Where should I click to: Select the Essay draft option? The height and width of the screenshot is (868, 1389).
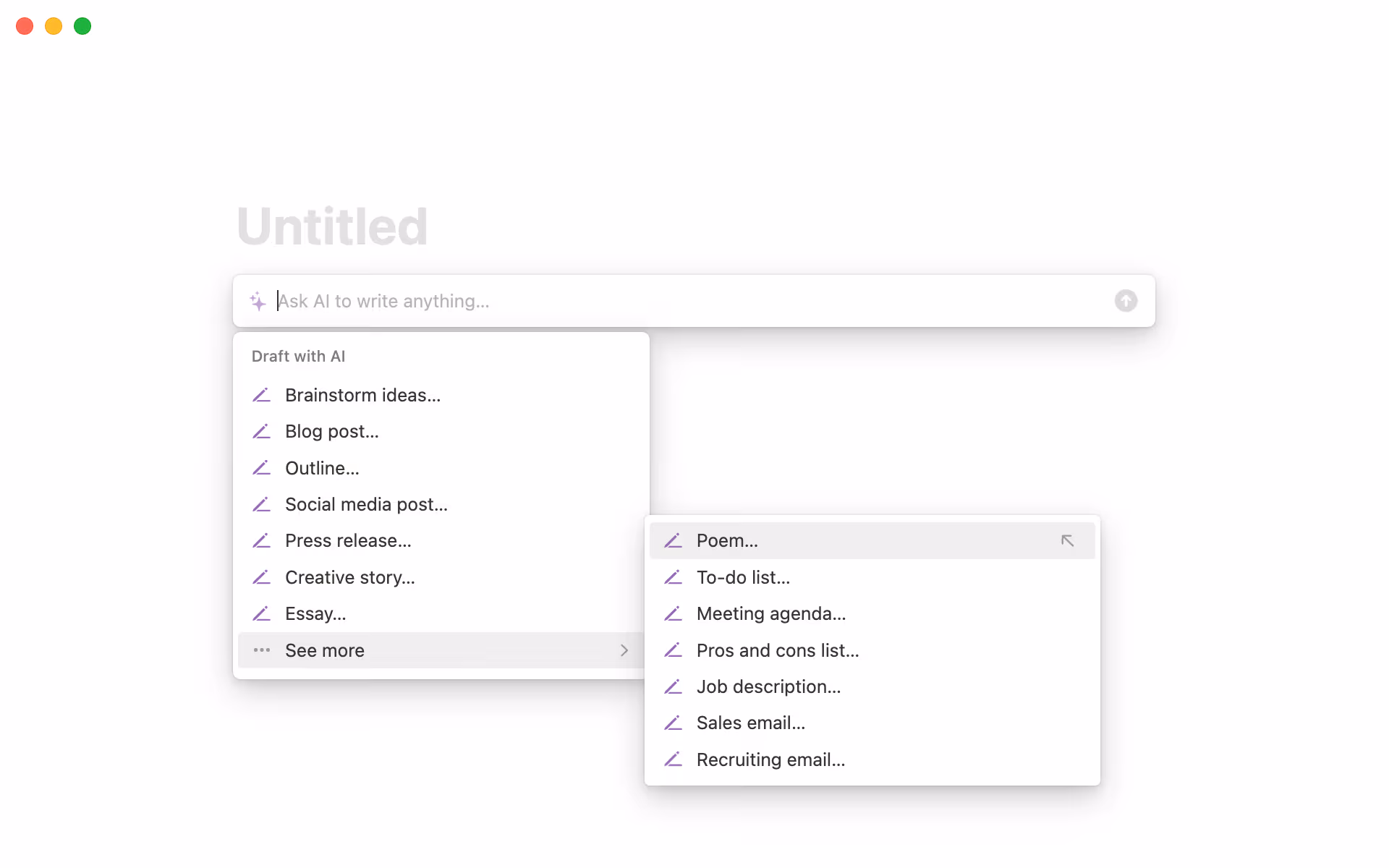(441, 613)
